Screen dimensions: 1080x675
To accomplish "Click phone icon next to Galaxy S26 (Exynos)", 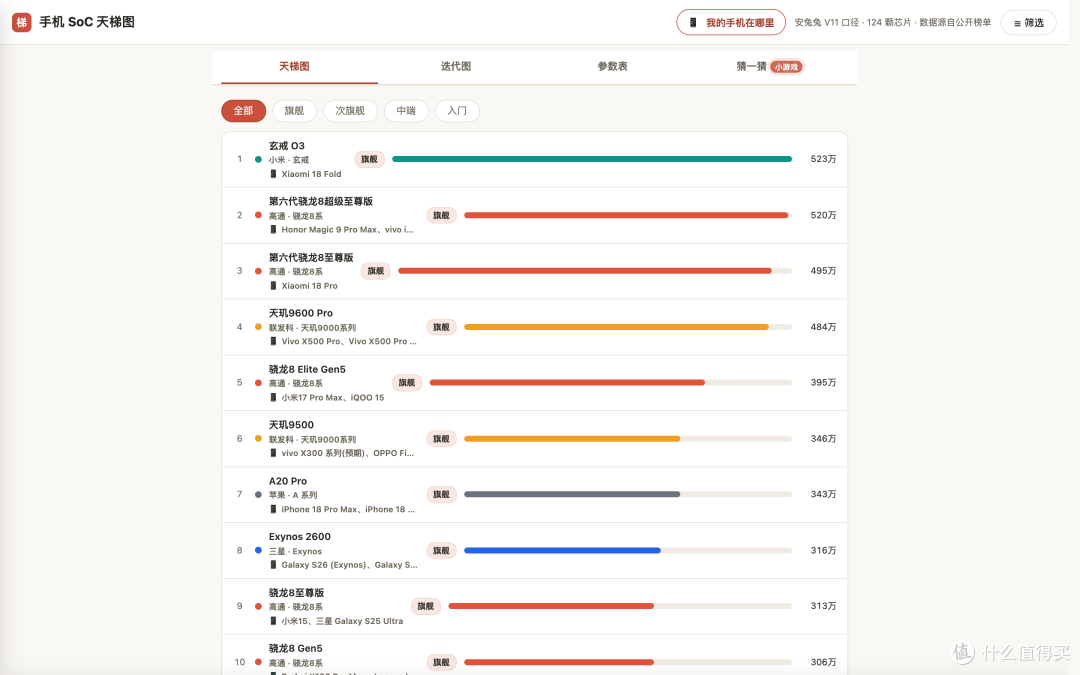I will click(x=273, y=565).
